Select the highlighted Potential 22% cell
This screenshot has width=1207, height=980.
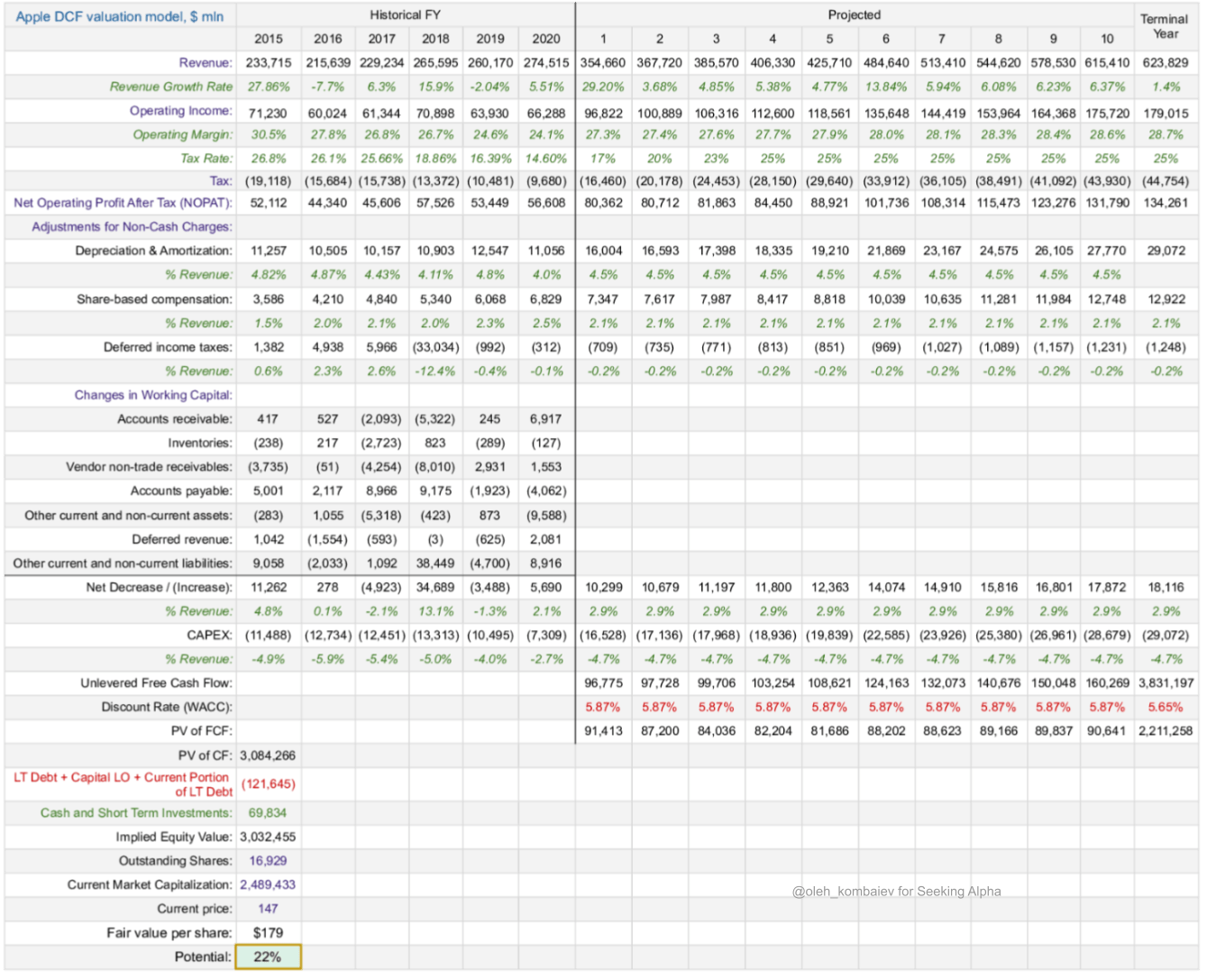(269, 957)
